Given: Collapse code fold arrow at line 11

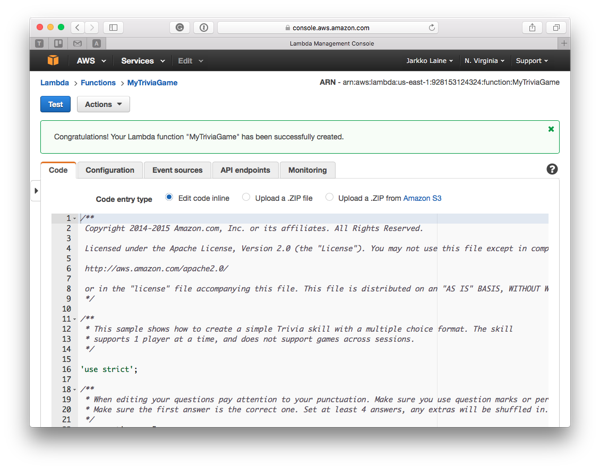Looking at the screenshot, I should click(75, 319).
